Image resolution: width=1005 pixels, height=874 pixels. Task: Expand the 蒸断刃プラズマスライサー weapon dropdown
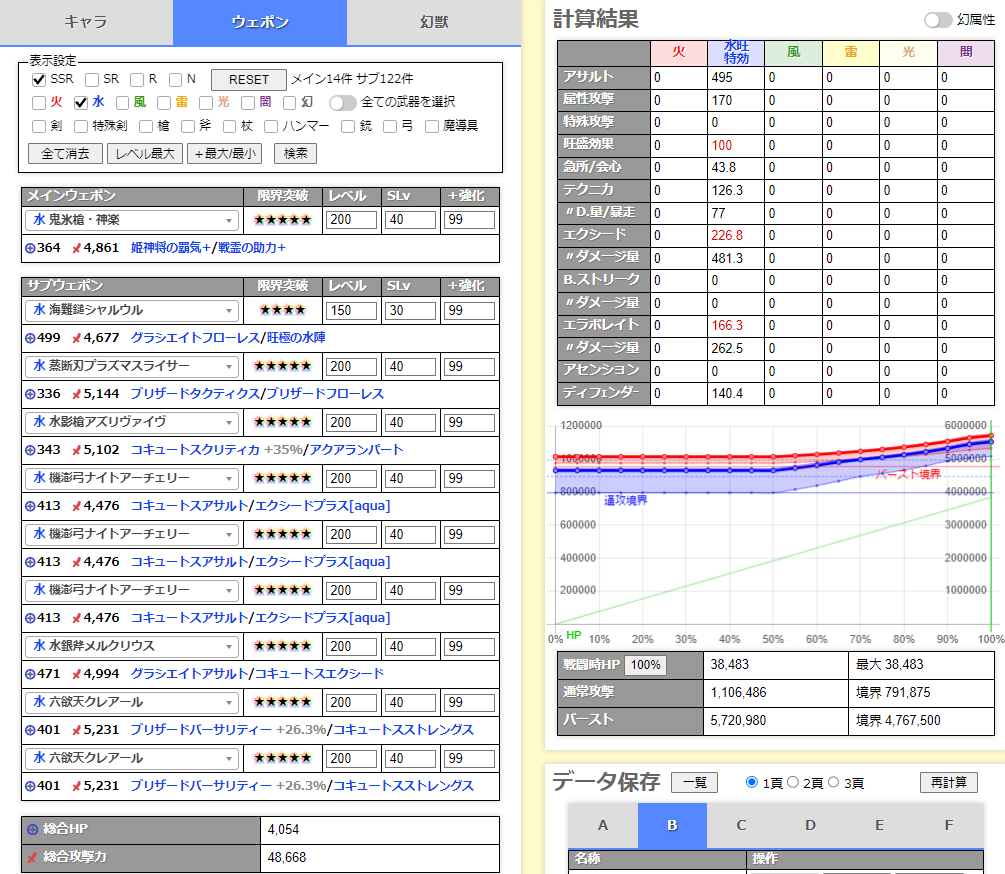point(131,366)
